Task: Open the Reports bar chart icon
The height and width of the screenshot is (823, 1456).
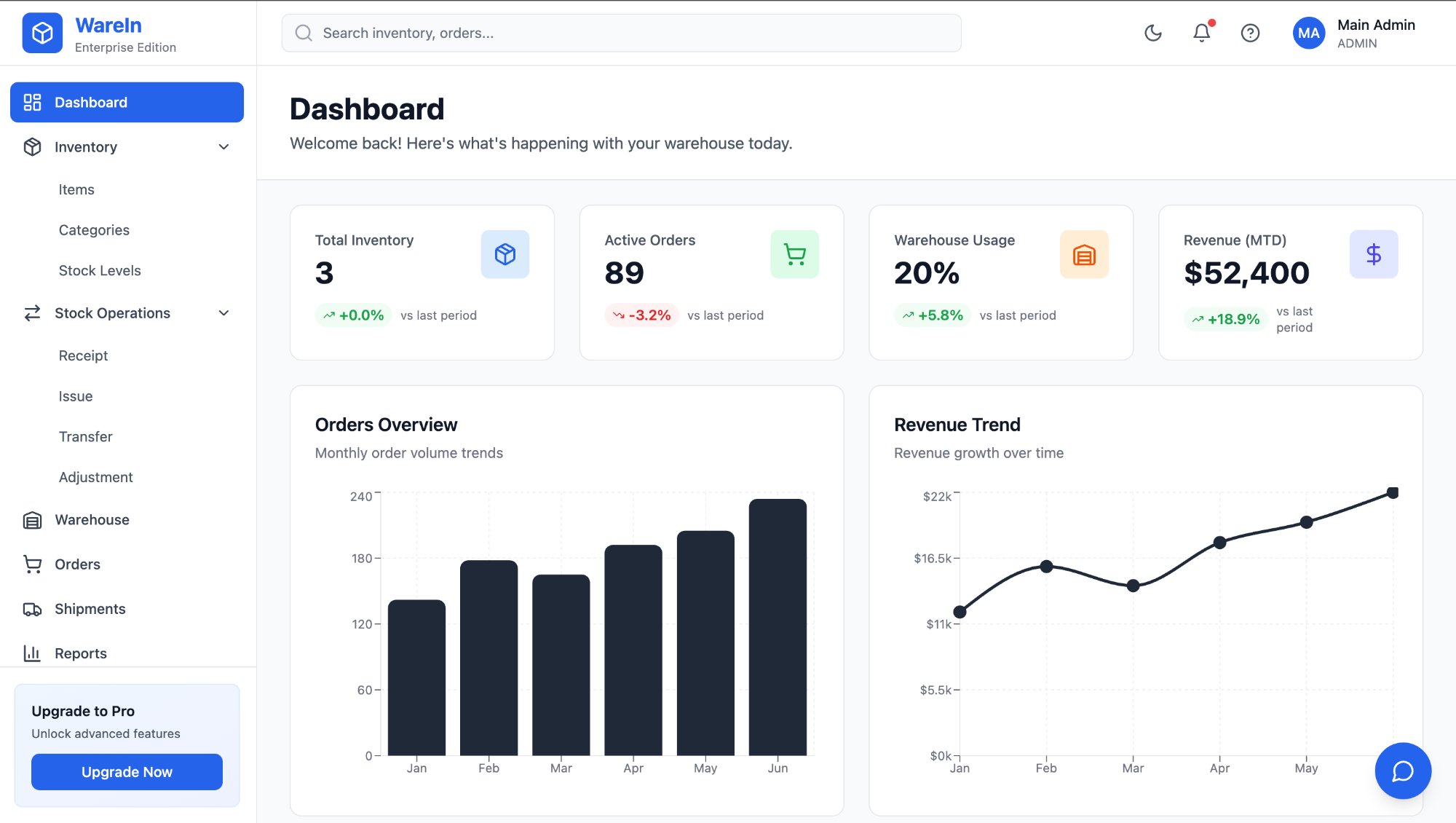Action: (x=32, y=653)
